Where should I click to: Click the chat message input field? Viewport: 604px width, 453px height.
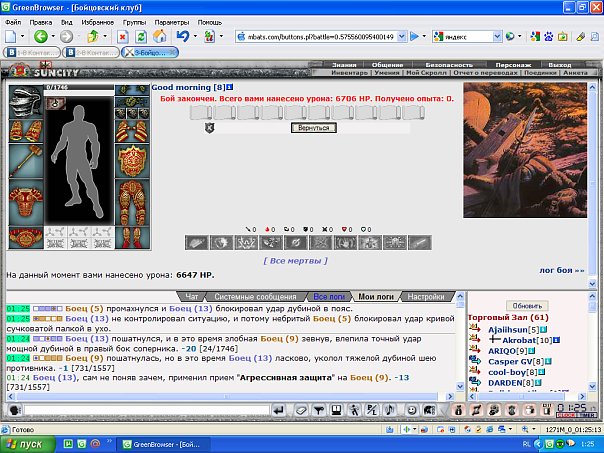coord(147,410)
